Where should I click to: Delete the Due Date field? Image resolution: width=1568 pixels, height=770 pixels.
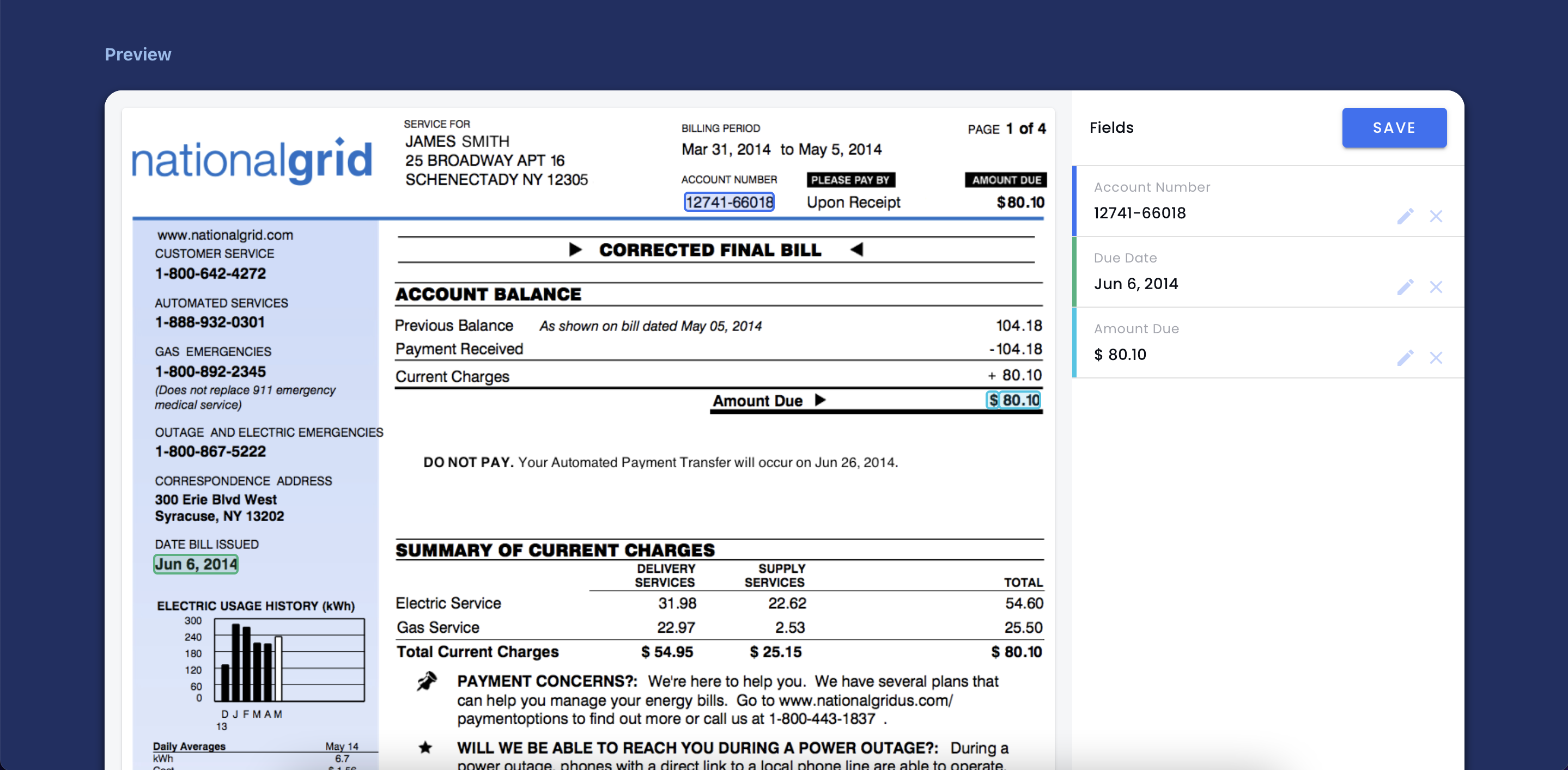click(1436, 286)
